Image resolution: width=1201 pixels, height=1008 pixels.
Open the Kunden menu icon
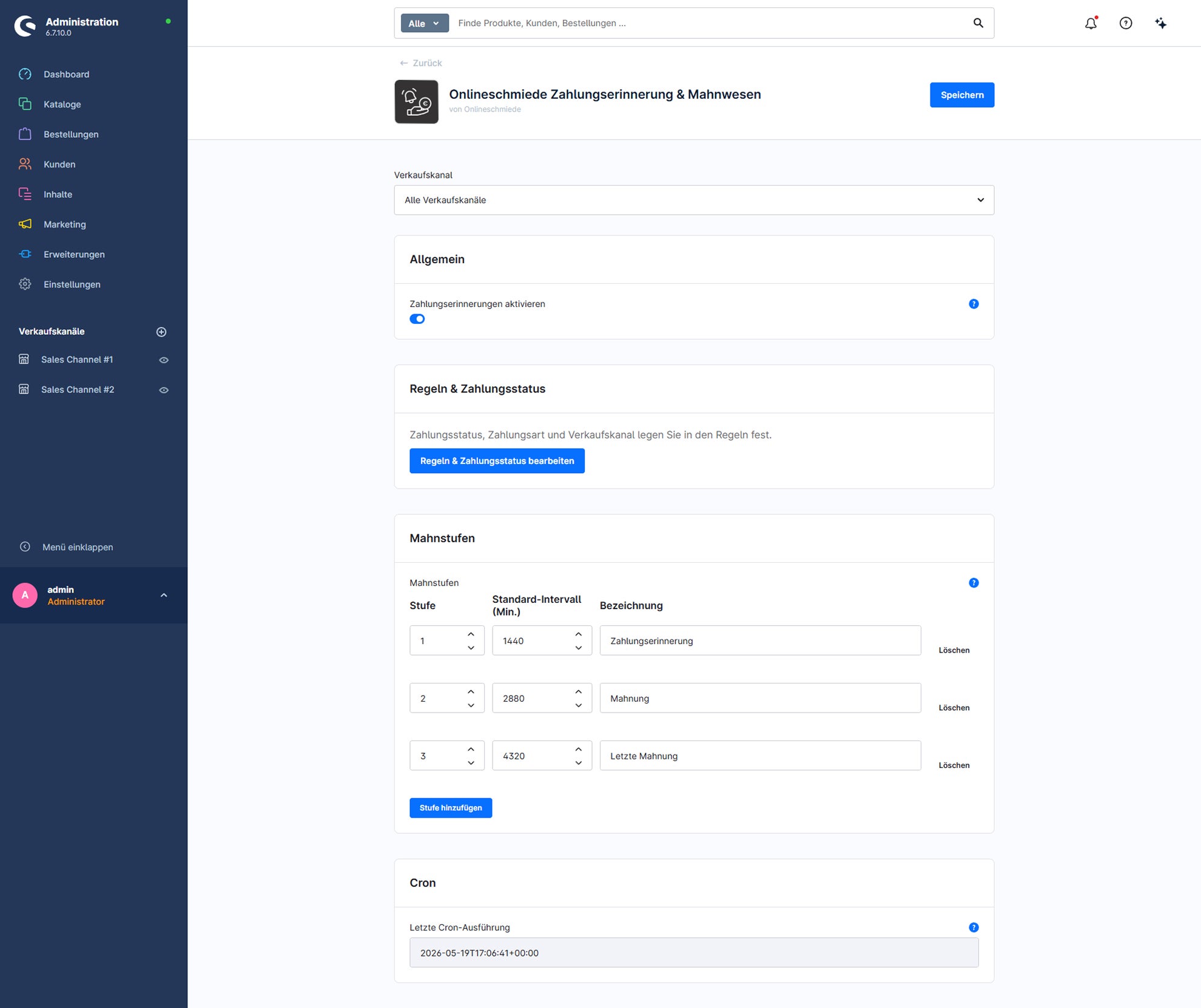pyautogui.click(x=25, y=164)
